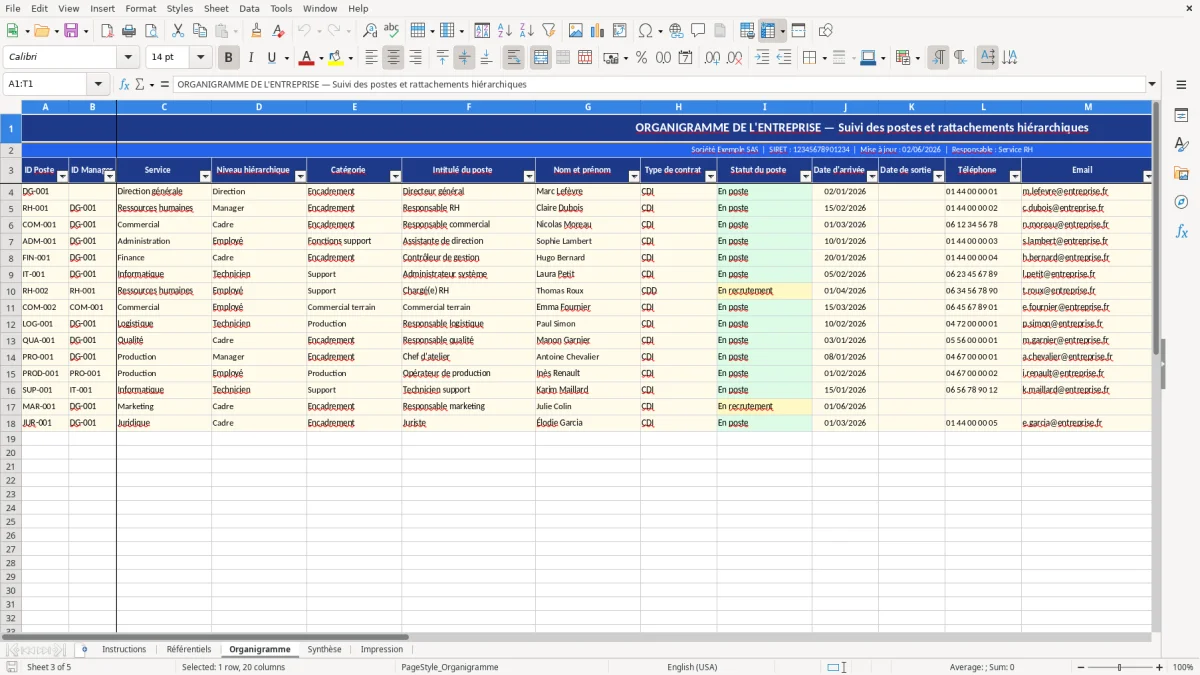Expand the Name Box dropdown
Image resolution: width=1200 pixels, height=675 pixels.
pos(98,84)
